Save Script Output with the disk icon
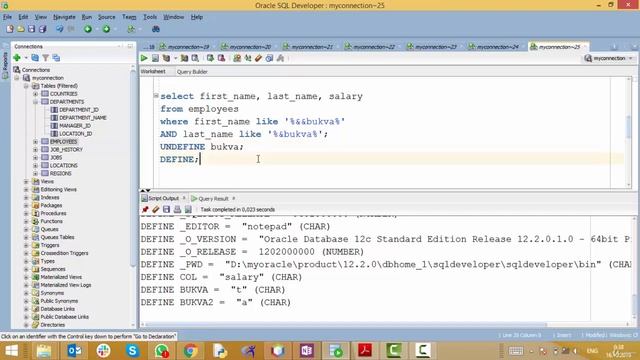The height and width of the screenshot is (360, 640). (167, 209)
